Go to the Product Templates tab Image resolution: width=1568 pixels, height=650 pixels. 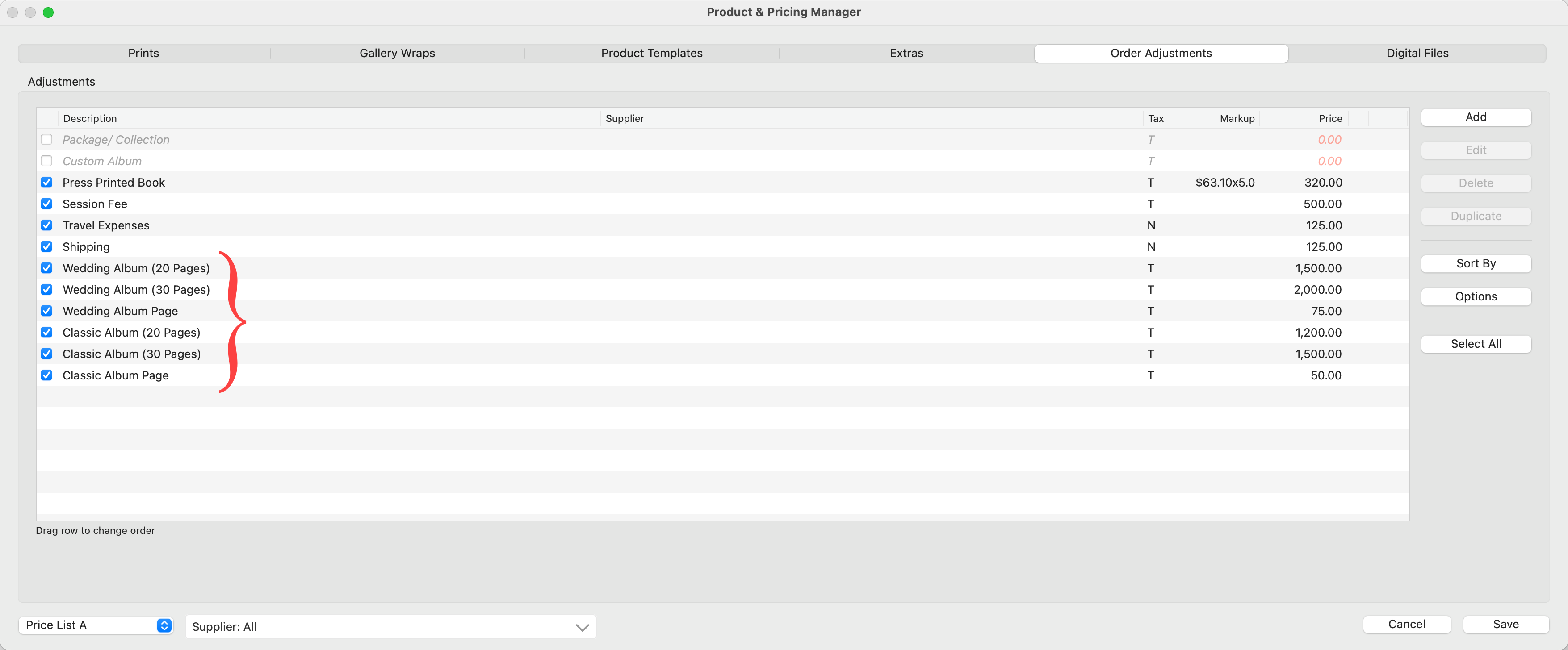[651, 53]
